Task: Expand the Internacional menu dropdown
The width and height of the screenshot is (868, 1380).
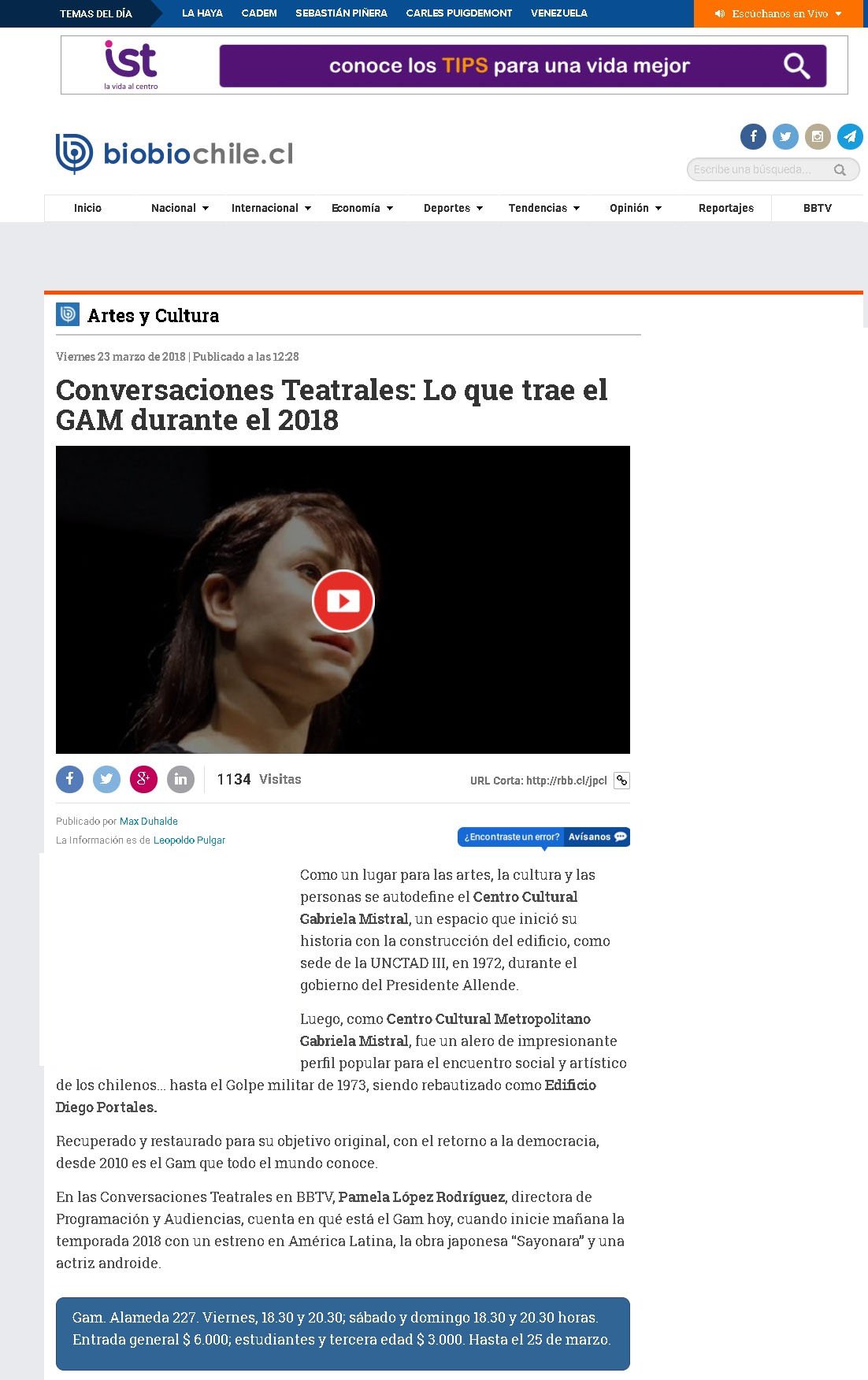Action: [271, 208]
